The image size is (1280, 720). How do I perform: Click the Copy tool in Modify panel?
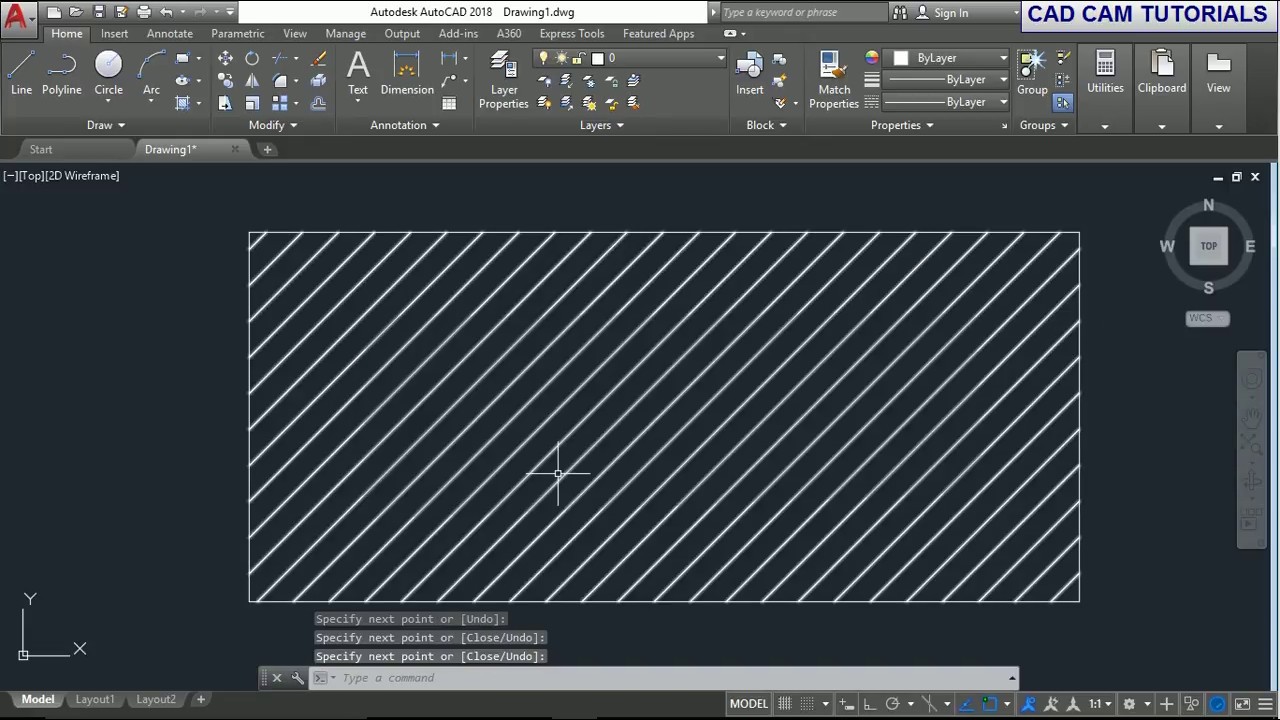[225, 81]
